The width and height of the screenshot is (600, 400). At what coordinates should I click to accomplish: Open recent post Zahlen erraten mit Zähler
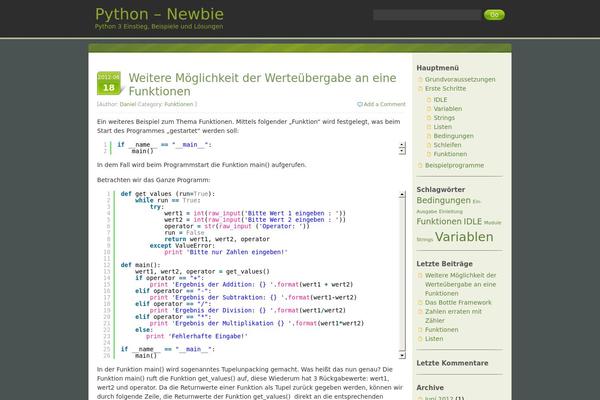coord(453,316)
